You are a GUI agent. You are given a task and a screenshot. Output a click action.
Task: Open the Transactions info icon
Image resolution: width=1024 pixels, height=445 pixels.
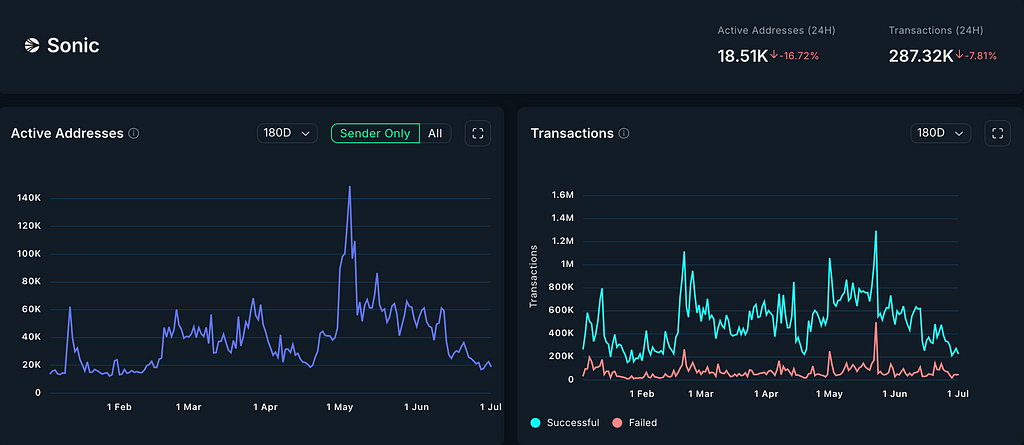(x=624, y=133)
